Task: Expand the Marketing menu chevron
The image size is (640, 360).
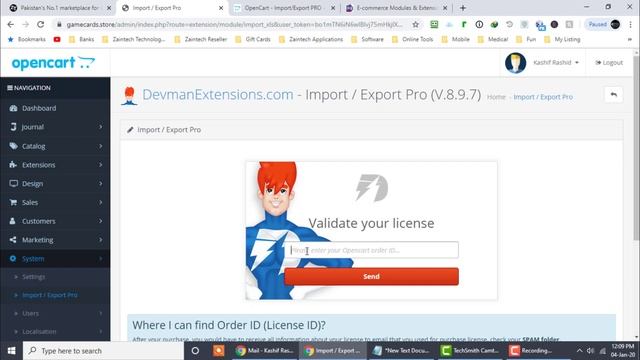Action: click(x=100, y=240)
